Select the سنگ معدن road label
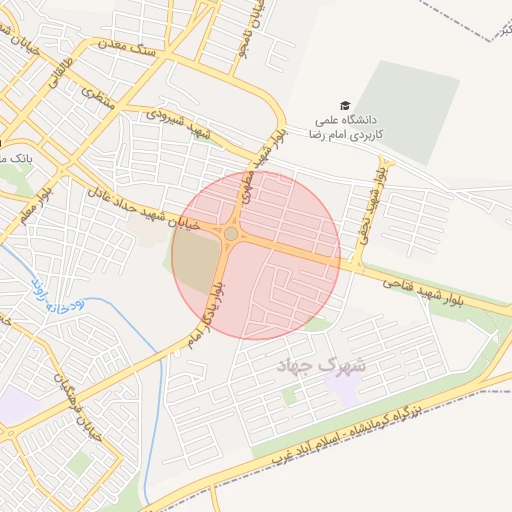This screenshot has width=512, height=512. [x=127, y=47]
